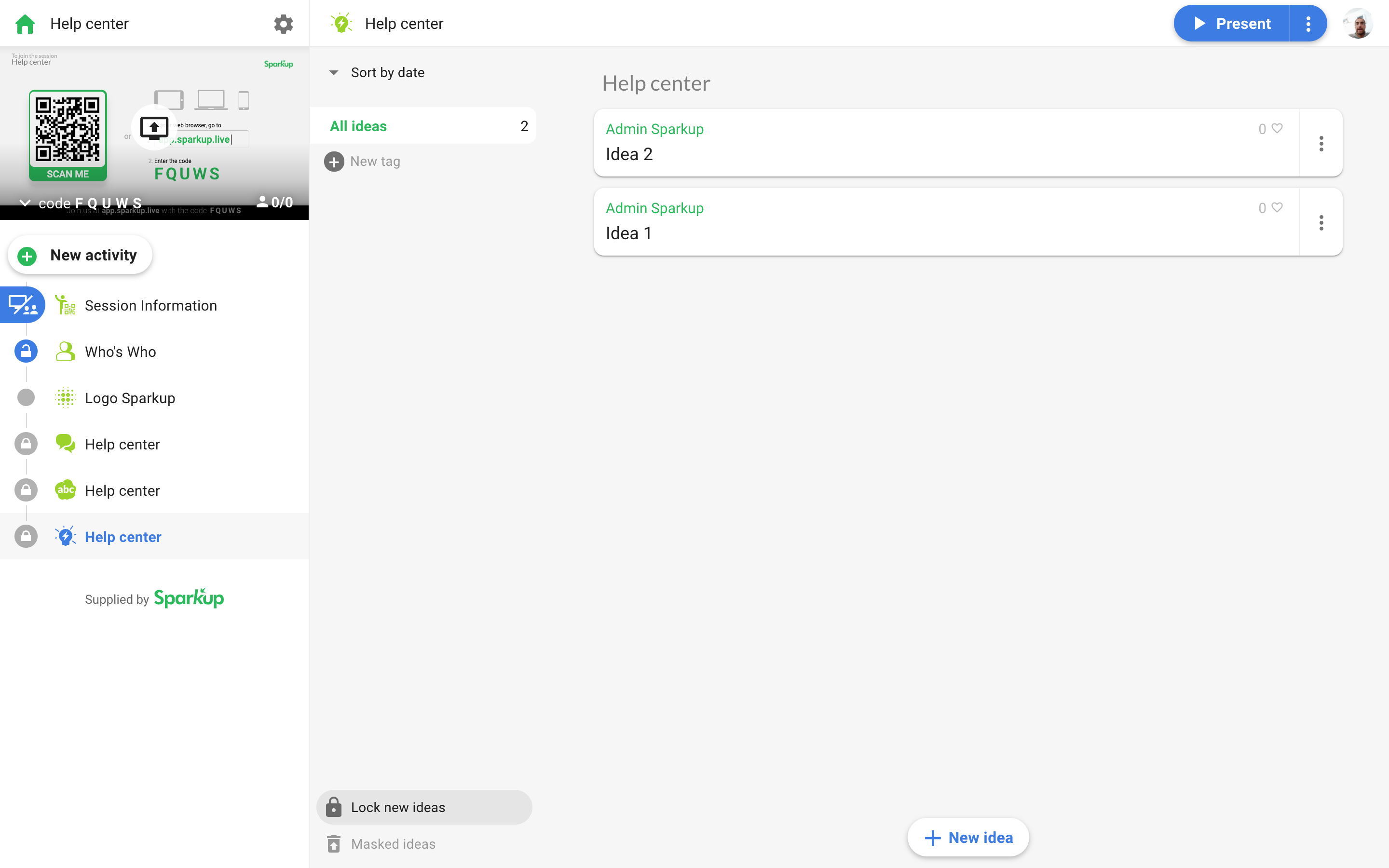
Task: Like Idea 1 with heart icon
Action: click(1277, 207)
